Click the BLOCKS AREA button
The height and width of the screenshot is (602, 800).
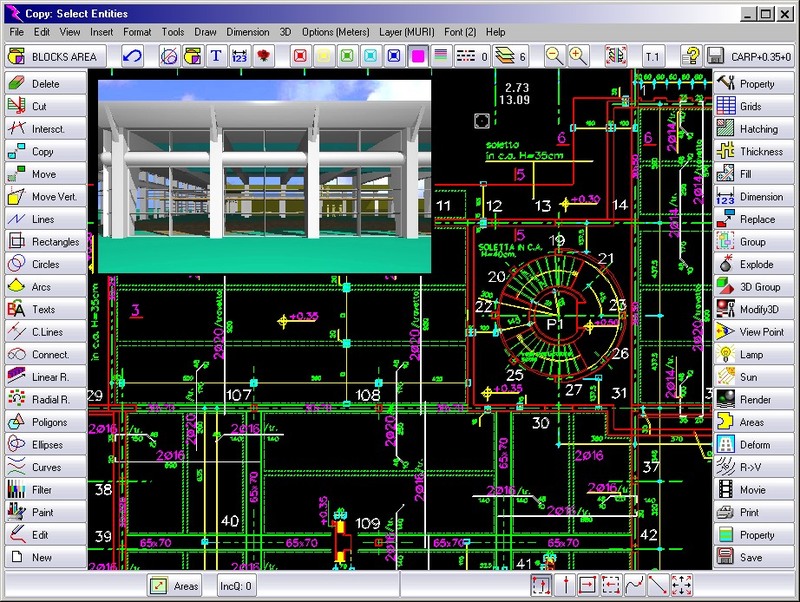56,56
